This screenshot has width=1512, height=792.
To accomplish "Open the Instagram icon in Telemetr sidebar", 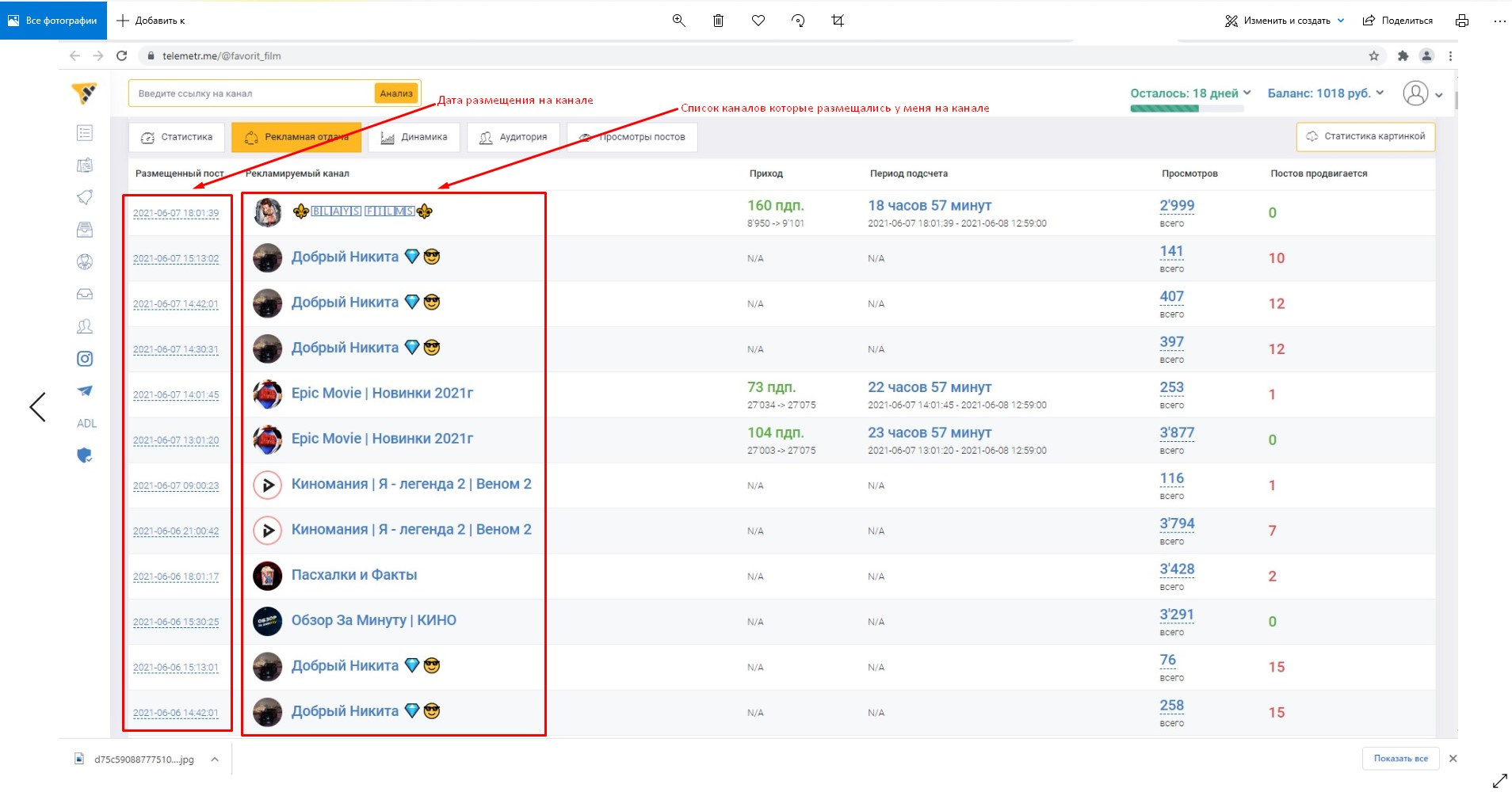I will 85,359.
